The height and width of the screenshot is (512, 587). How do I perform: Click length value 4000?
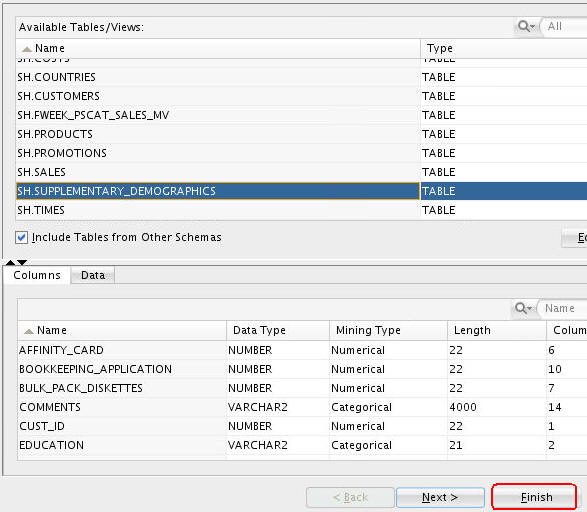(463, 408)
